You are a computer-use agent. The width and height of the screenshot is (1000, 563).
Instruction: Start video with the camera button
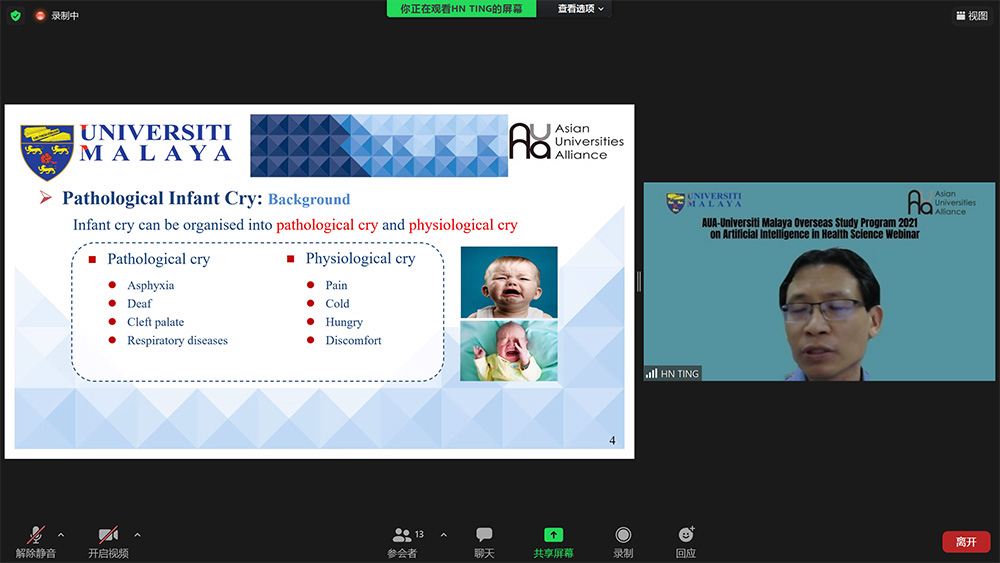click(108, 542)
